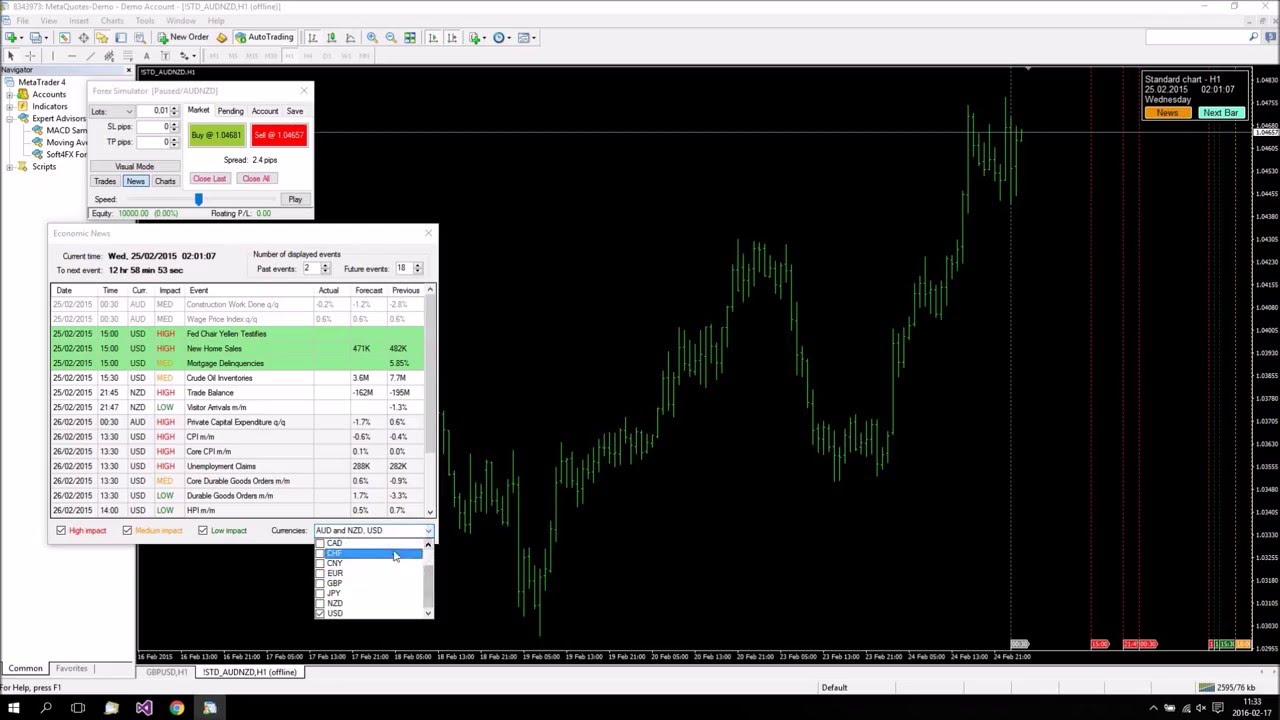Open the Chrome icon in taskbar

click(177, 708)
